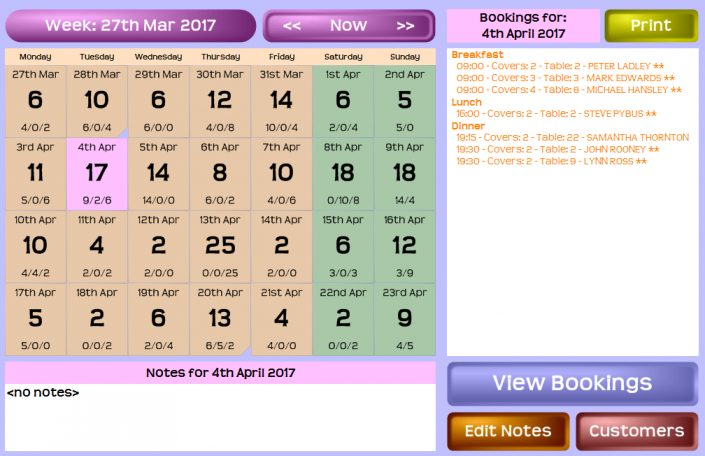Select Sunday 16th Apr cell
Image resolution: width=705 pixels, height=456 pixels.
pyautogui.click(x=405, y=247)
